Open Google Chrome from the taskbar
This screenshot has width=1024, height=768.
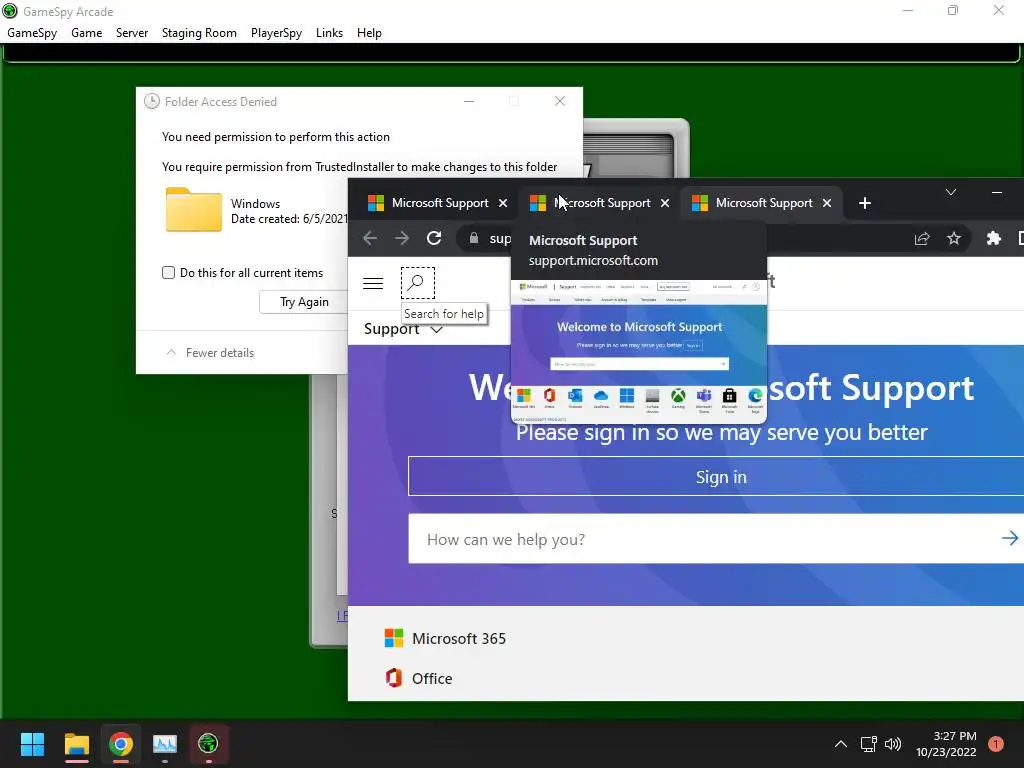pyautogui.click(x=121, y=744)
